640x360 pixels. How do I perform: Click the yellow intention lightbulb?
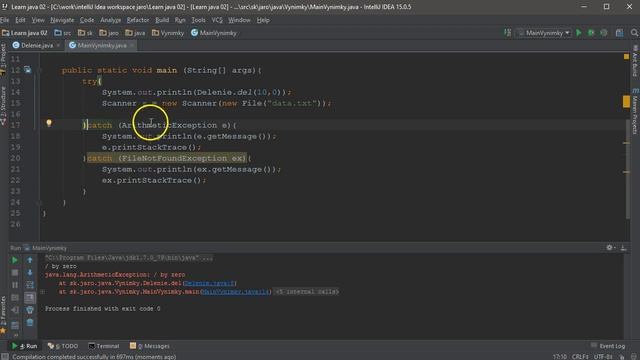pos(49,122)
